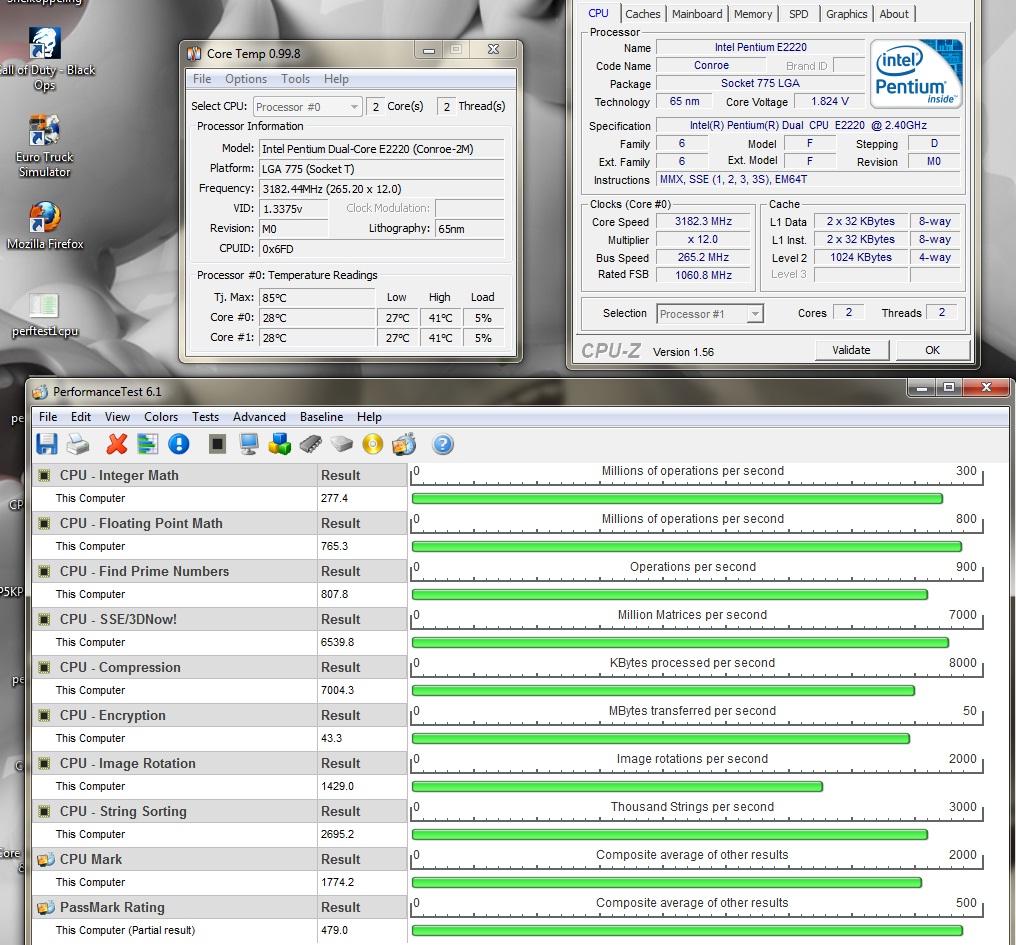This screenshot has height=945, width=1016.
Task: Open the Tests menu in PerformanceTest
Action: [205, 417]
